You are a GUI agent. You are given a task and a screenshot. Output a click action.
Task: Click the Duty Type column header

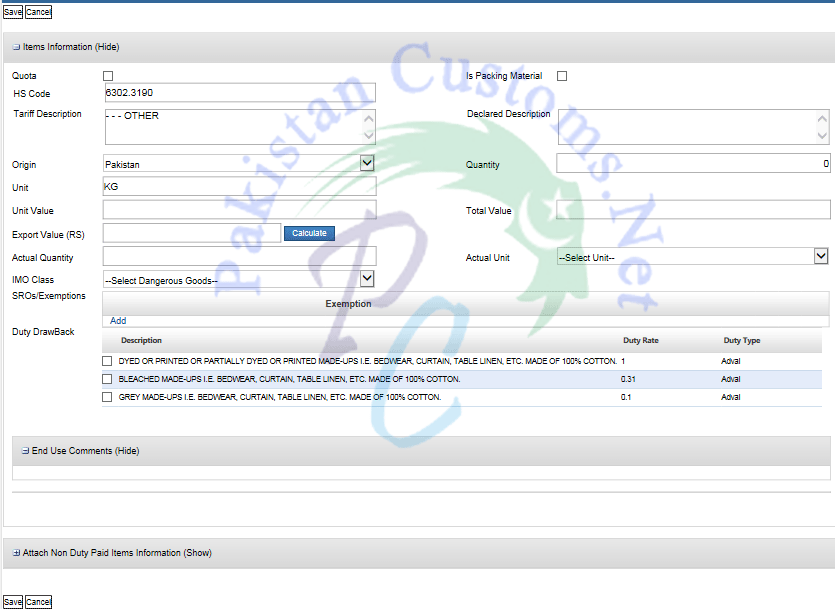click(x=742, y=340)
